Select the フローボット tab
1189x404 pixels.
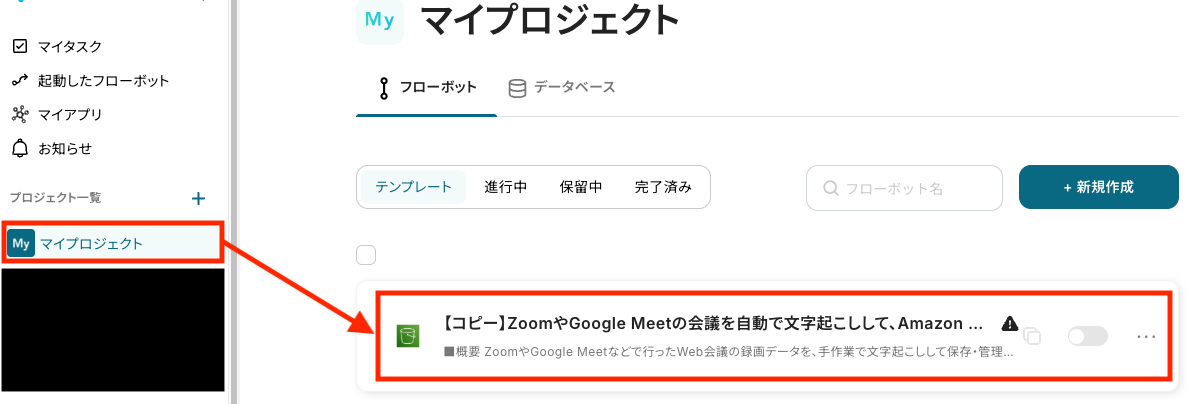427,87
